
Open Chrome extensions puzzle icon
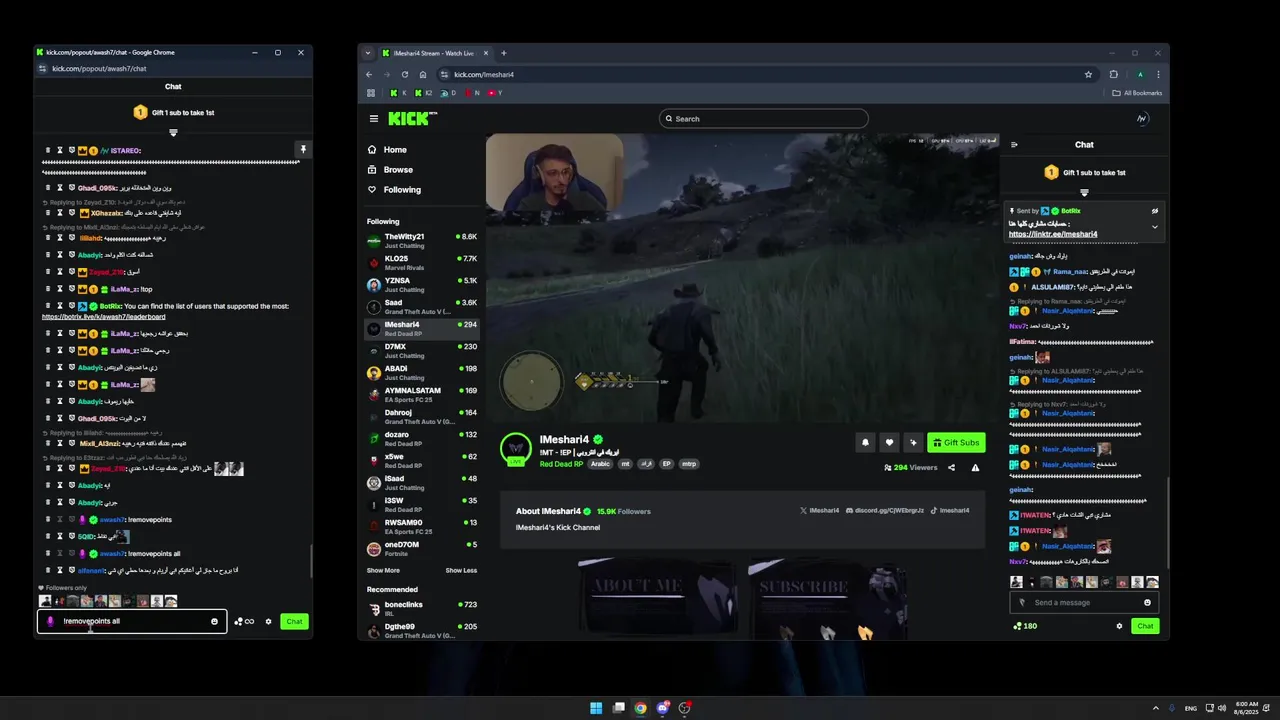click(1113, 74)
